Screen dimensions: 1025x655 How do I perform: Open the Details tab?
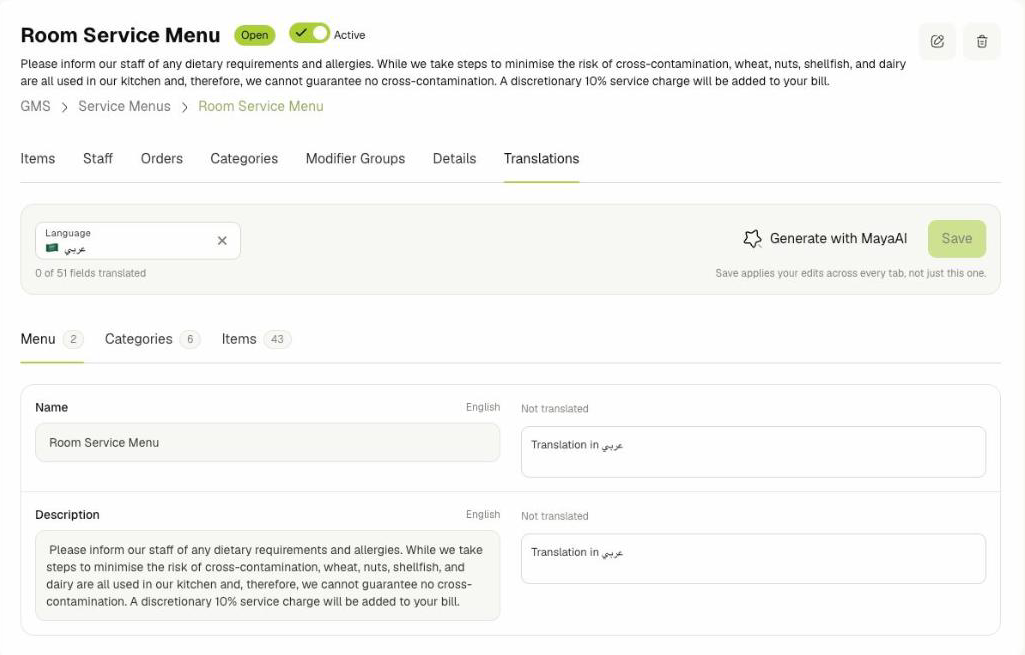[x=454, y=158]
